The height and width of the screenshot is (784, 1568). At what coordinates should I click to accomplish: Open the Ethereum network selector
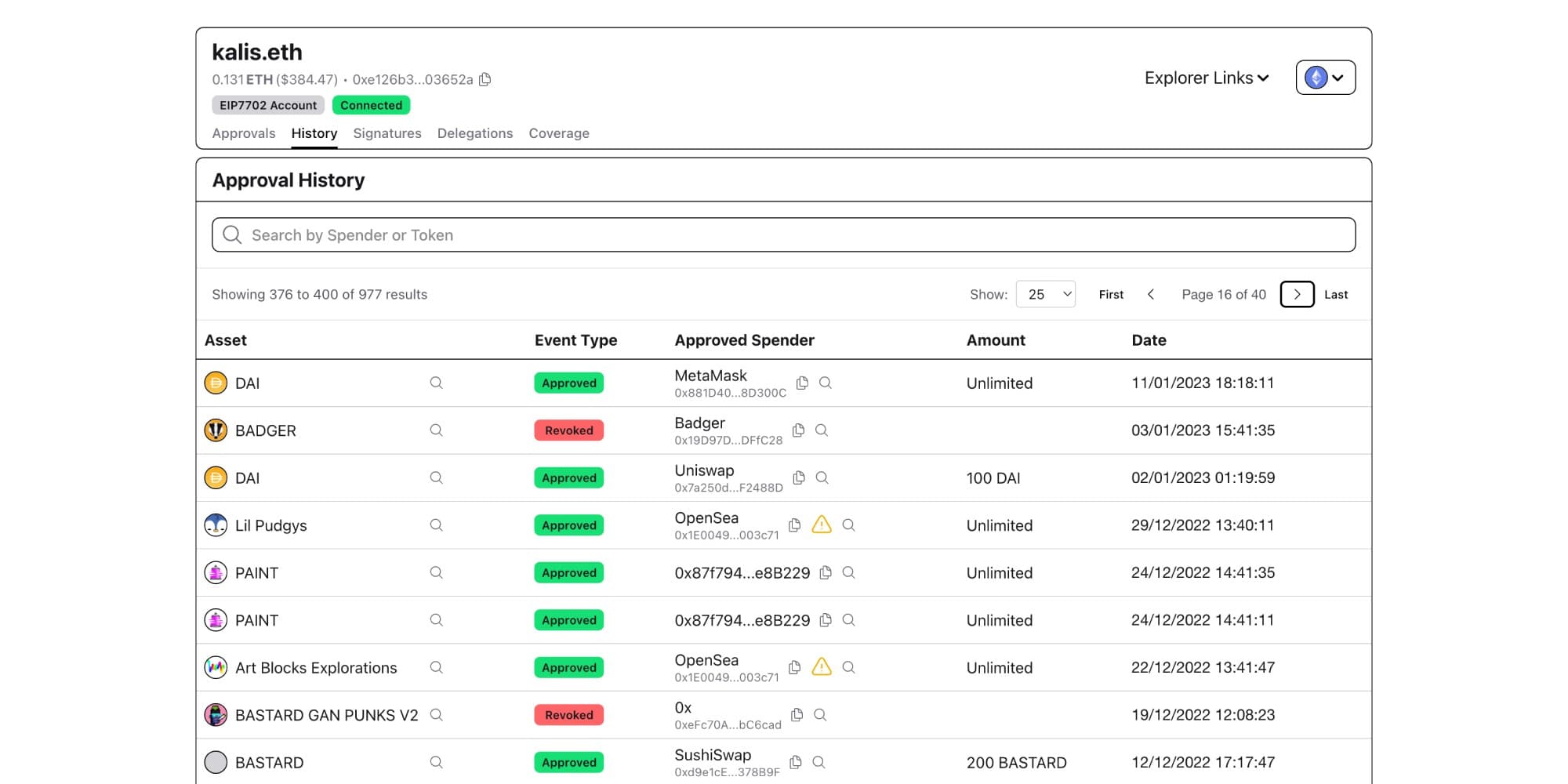point(1325,78)
